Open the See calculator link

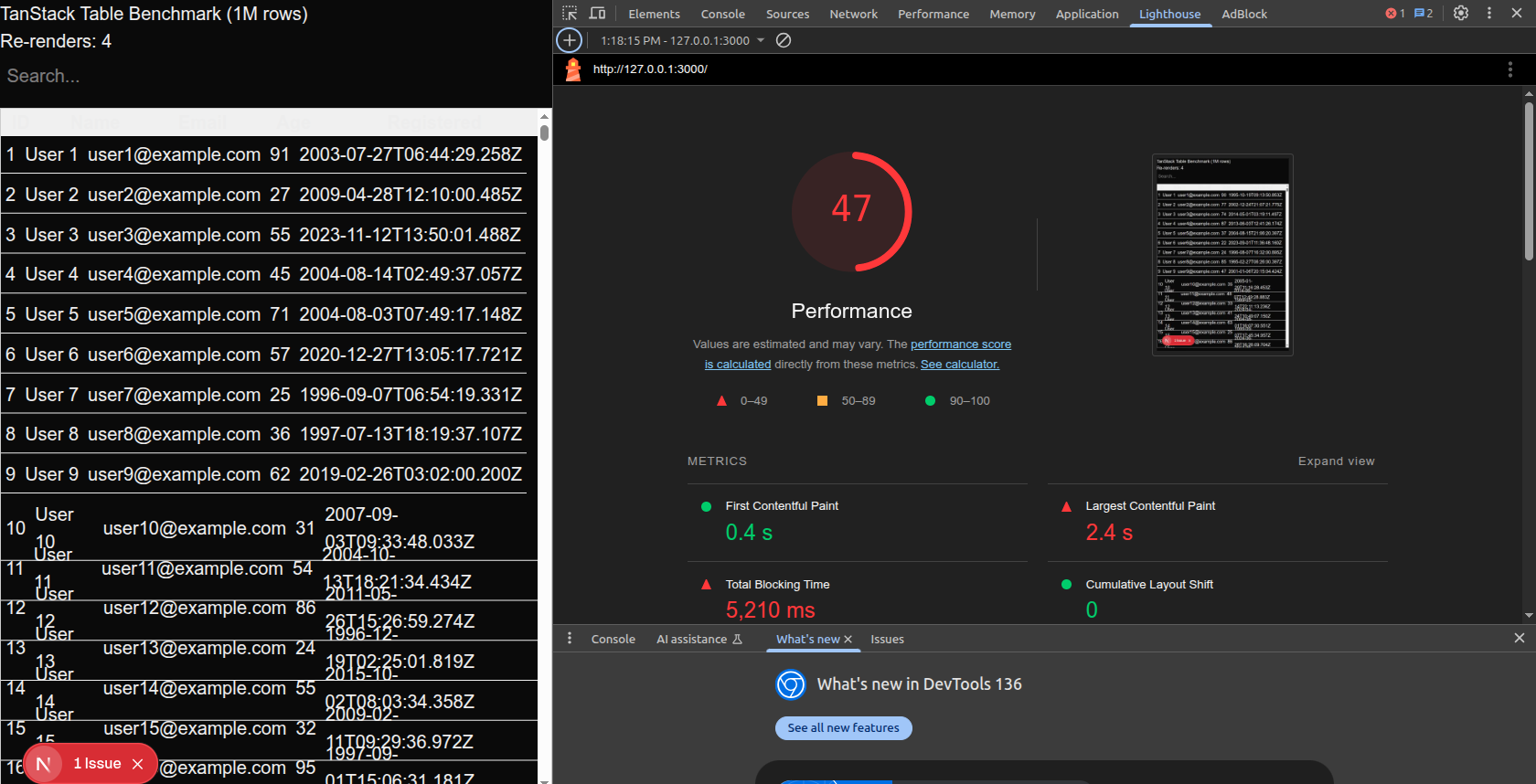pos(960,365)
